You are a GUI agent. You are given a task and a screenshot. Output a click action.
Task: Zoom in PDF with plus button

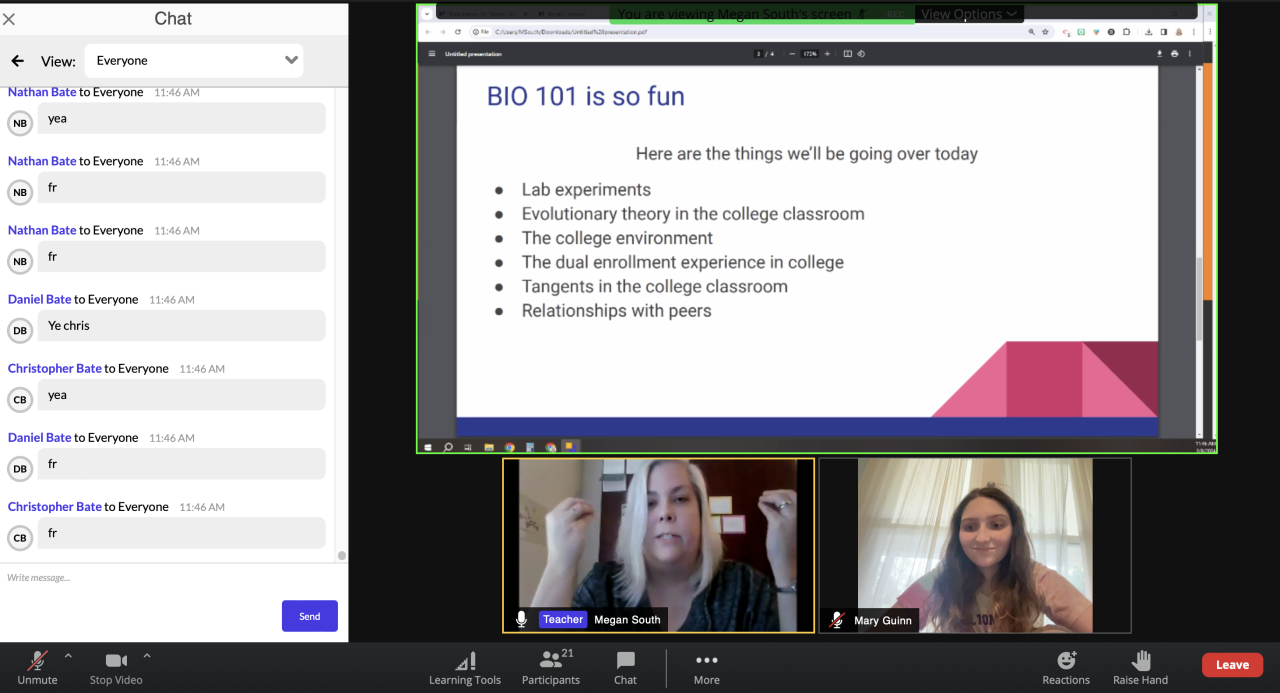tap(827, 53)
